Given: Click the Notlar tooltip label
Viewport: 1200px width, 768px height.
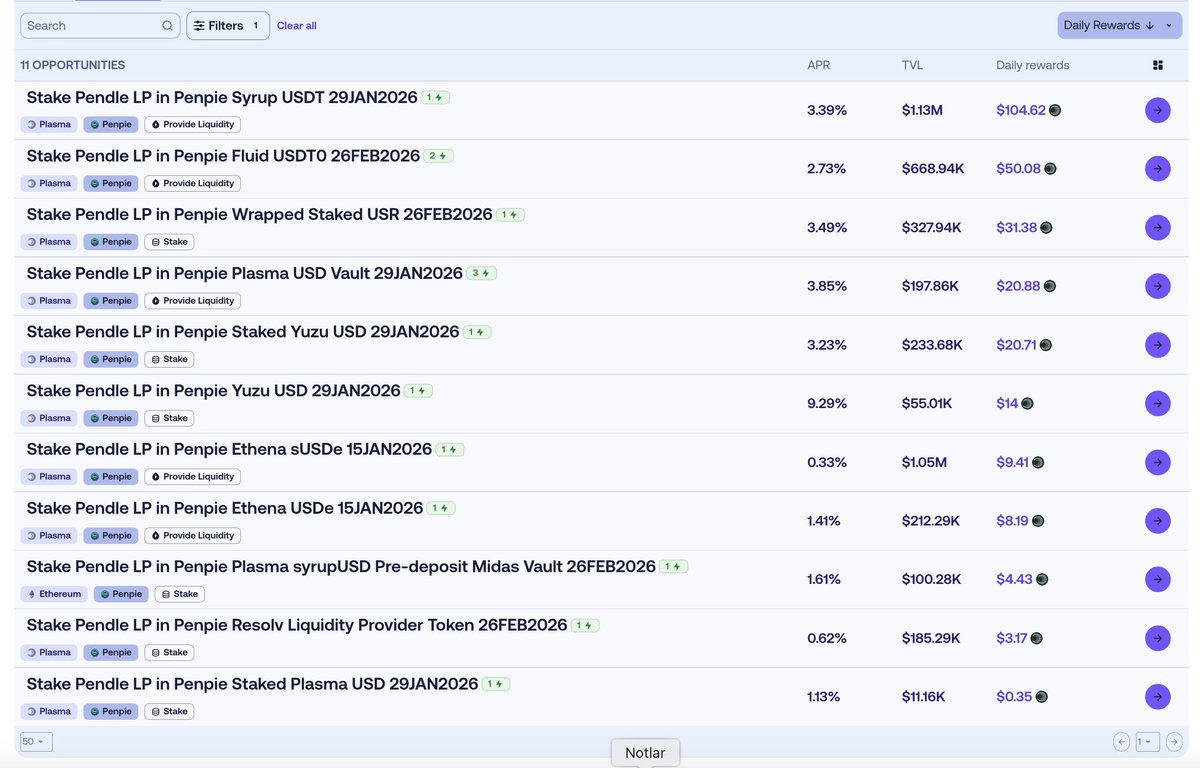Looking at the screenshot, I should coord(645,753).
